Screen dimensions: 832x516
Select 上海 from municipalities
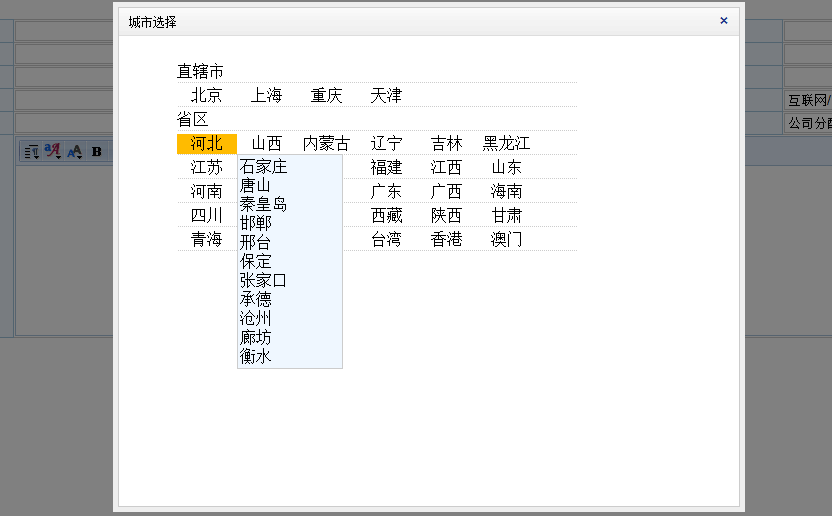[267, 96]
